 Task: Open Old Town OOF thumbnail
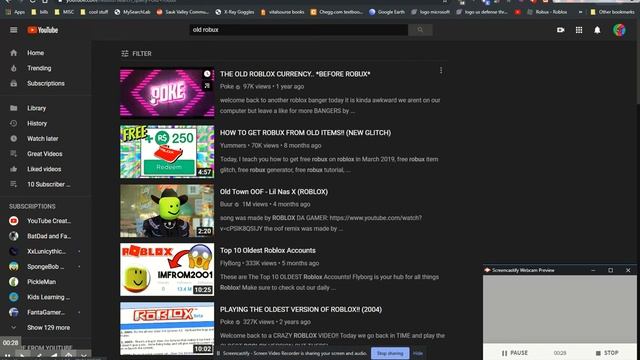tap(167, 211)
